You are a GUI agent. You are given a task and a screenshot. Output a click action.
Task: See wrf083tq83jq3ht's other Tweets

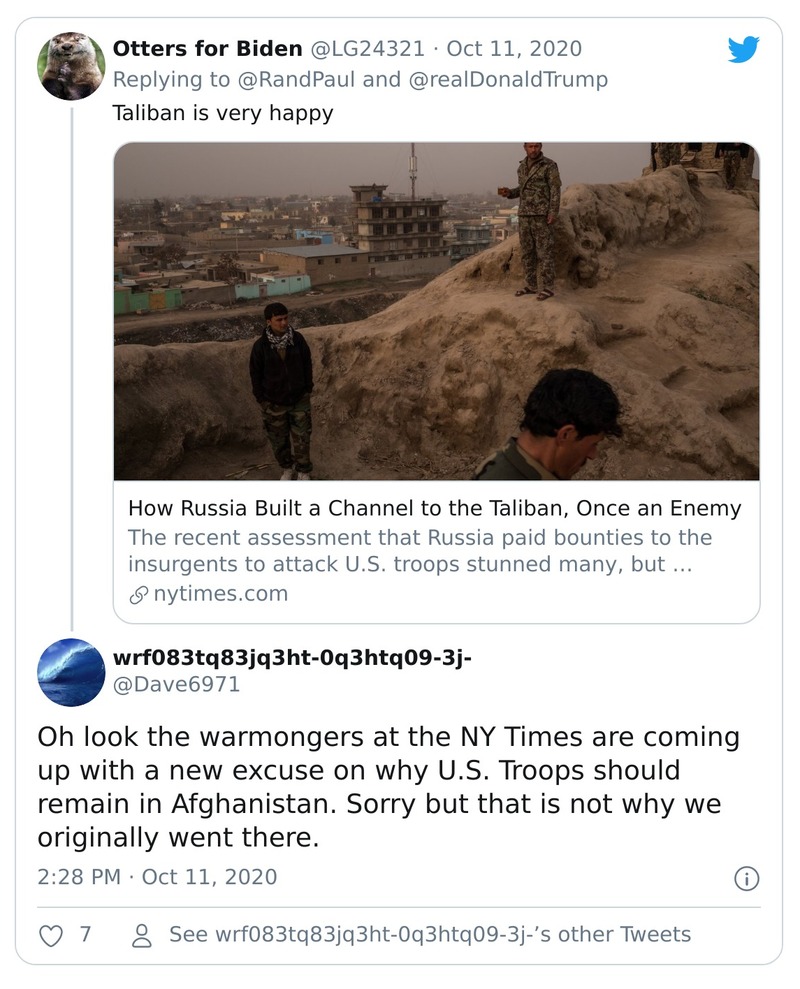tap(429, 935)
